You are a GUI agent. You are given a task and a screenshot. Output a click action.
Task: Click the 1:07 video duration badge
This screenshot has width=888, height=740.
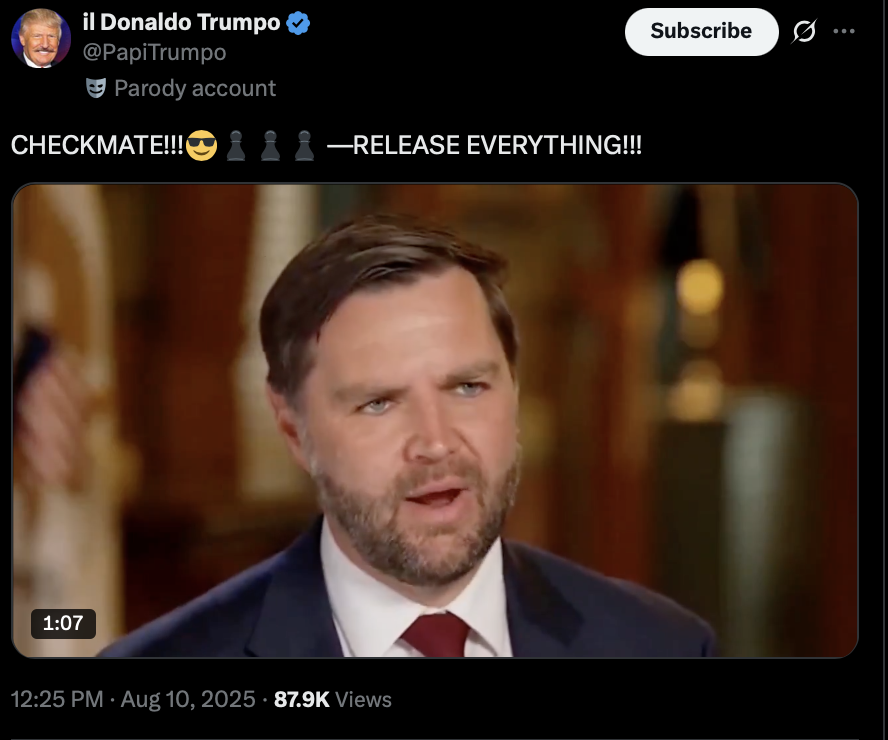pyautogui.click(x=63, y=623)
